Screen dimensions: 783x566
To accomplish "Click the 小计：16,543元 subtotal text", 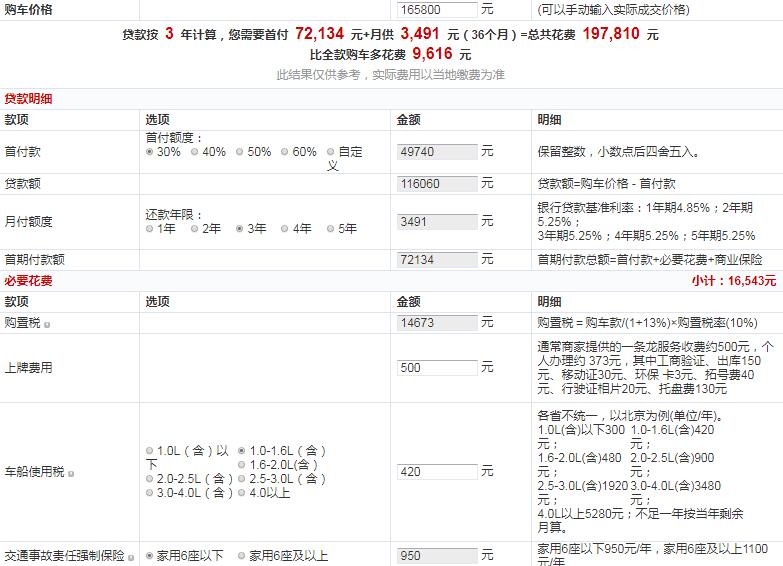I will pyautogui.click(x=734, y=281).
